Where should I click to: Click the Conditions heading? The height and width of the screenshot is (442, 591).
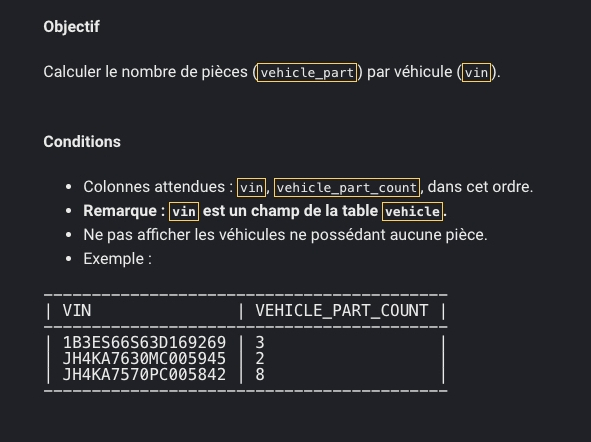point(82,142)
